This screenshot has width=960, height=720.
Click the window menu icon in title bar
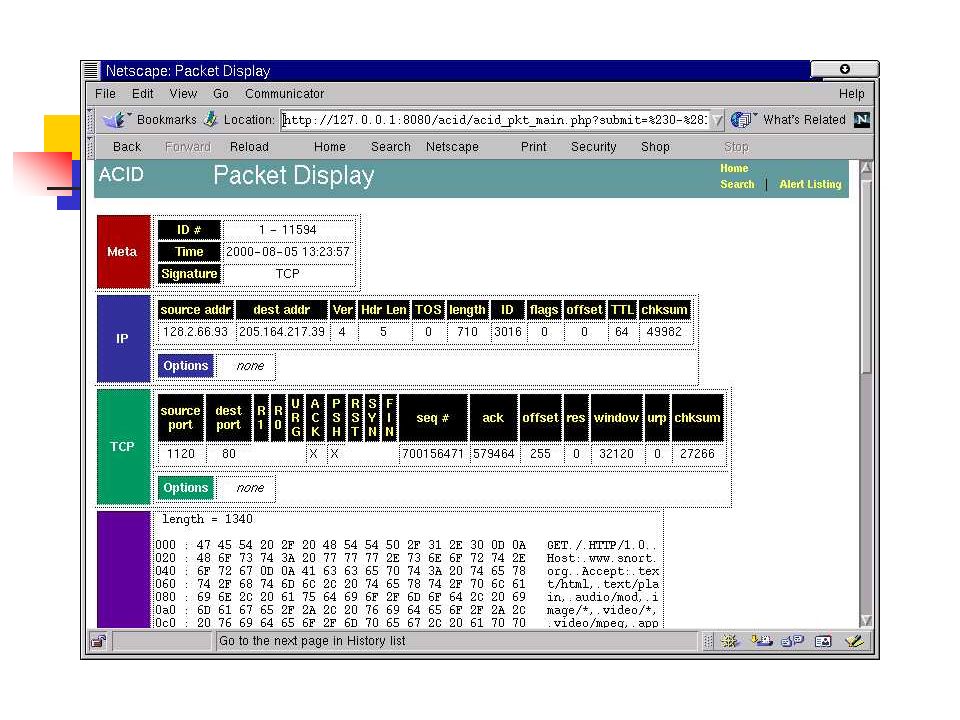91,70
